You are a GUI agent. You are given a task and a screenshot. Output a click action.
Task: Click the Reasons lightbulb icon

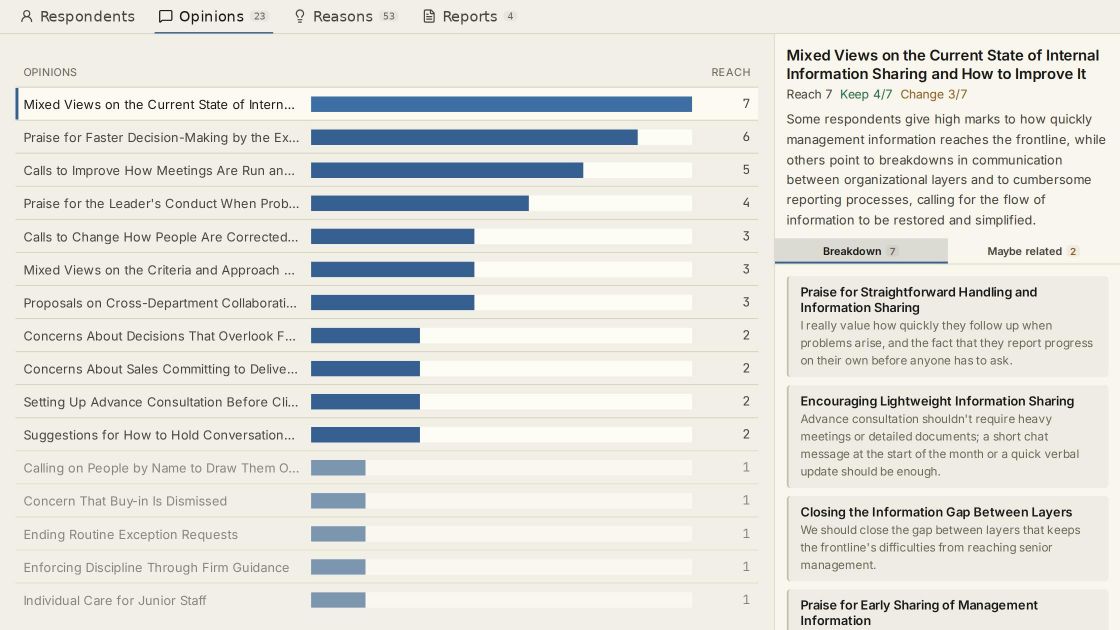coord(300,16)
